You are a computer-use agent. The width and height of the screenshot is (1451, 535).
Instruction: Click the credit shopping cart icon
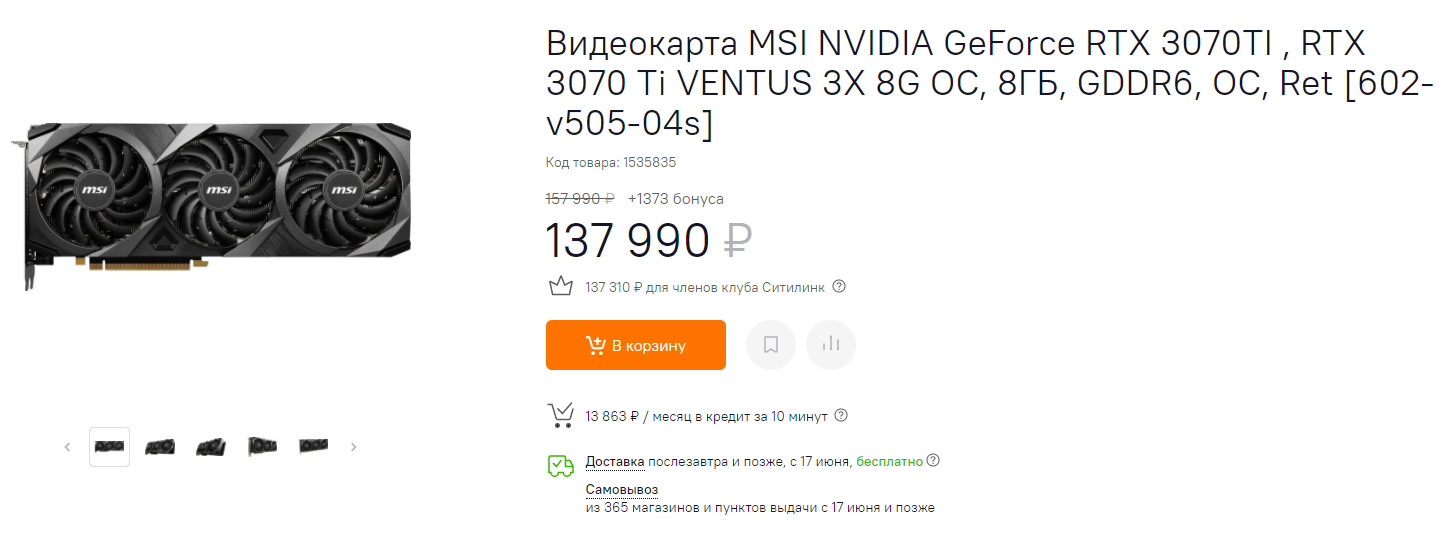[560, 415]
